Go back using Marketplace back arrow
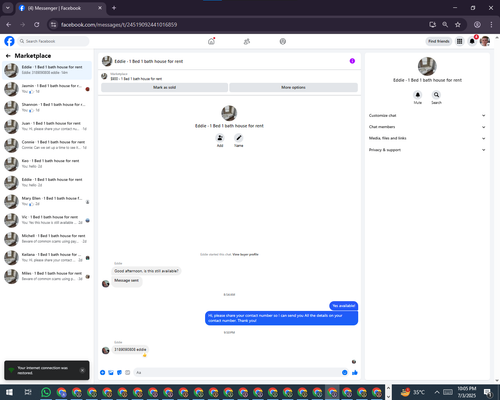 [x=8, y=56]
